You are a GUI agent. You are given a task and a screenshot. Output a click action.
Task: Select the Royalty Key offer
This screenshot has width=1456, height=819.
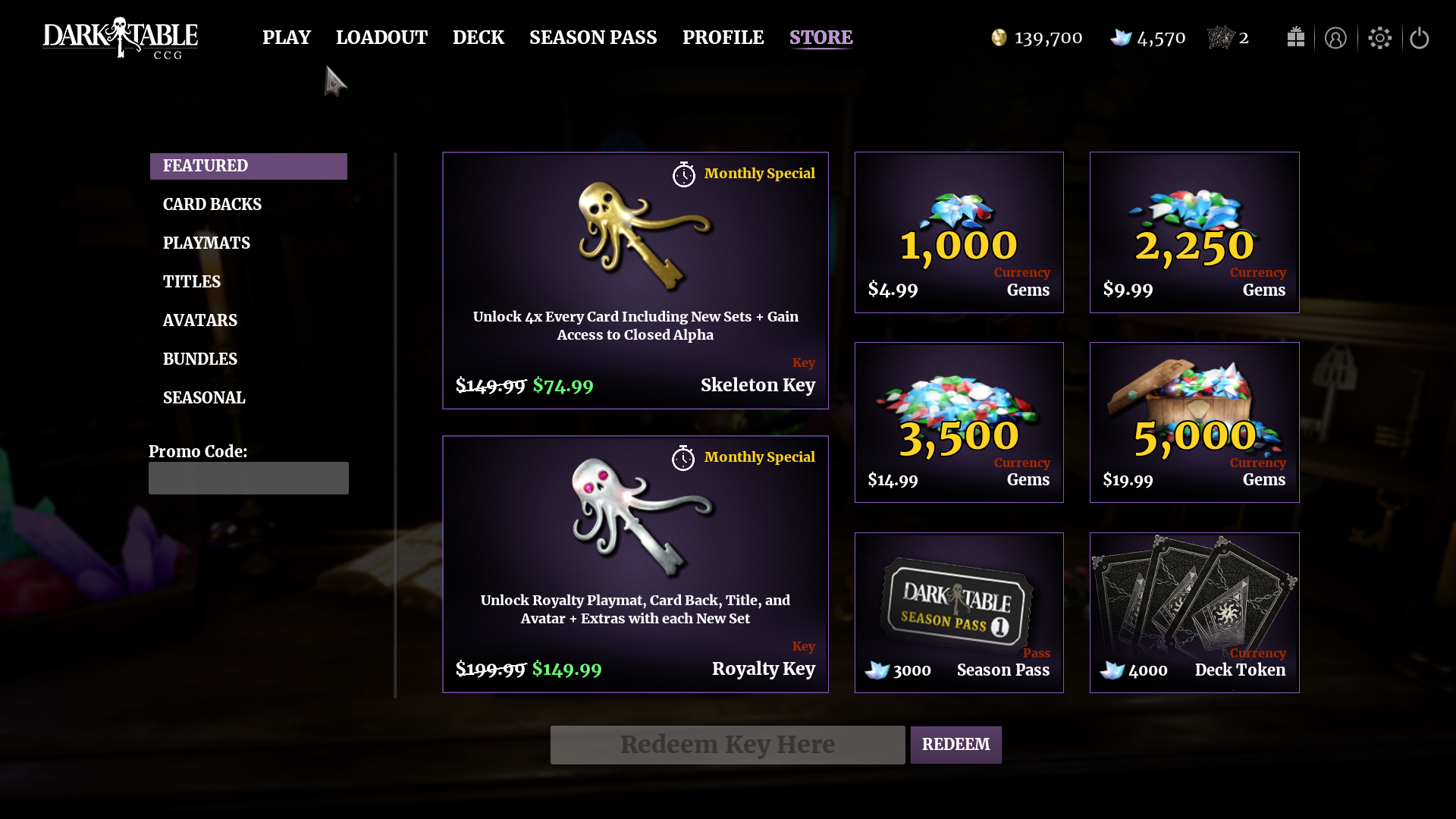(x=635, y=564)
